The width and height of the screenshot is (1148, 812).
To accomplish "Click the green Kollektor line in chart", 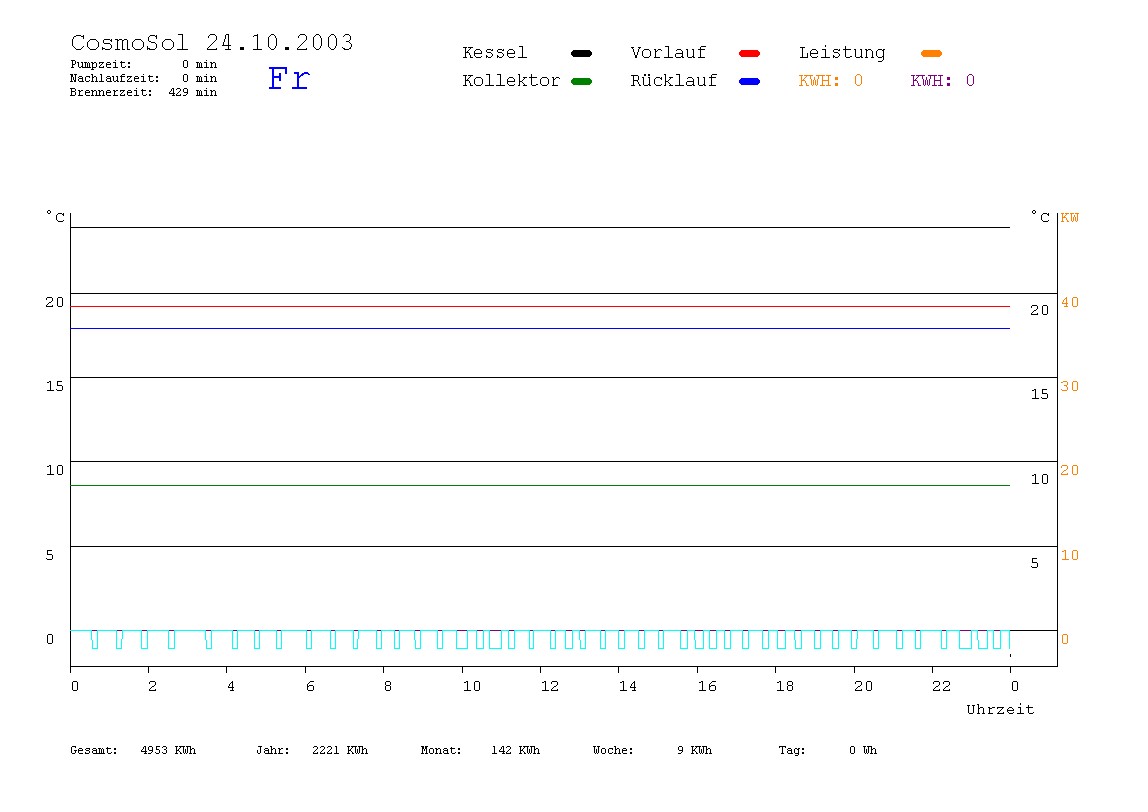I will 540,485.
